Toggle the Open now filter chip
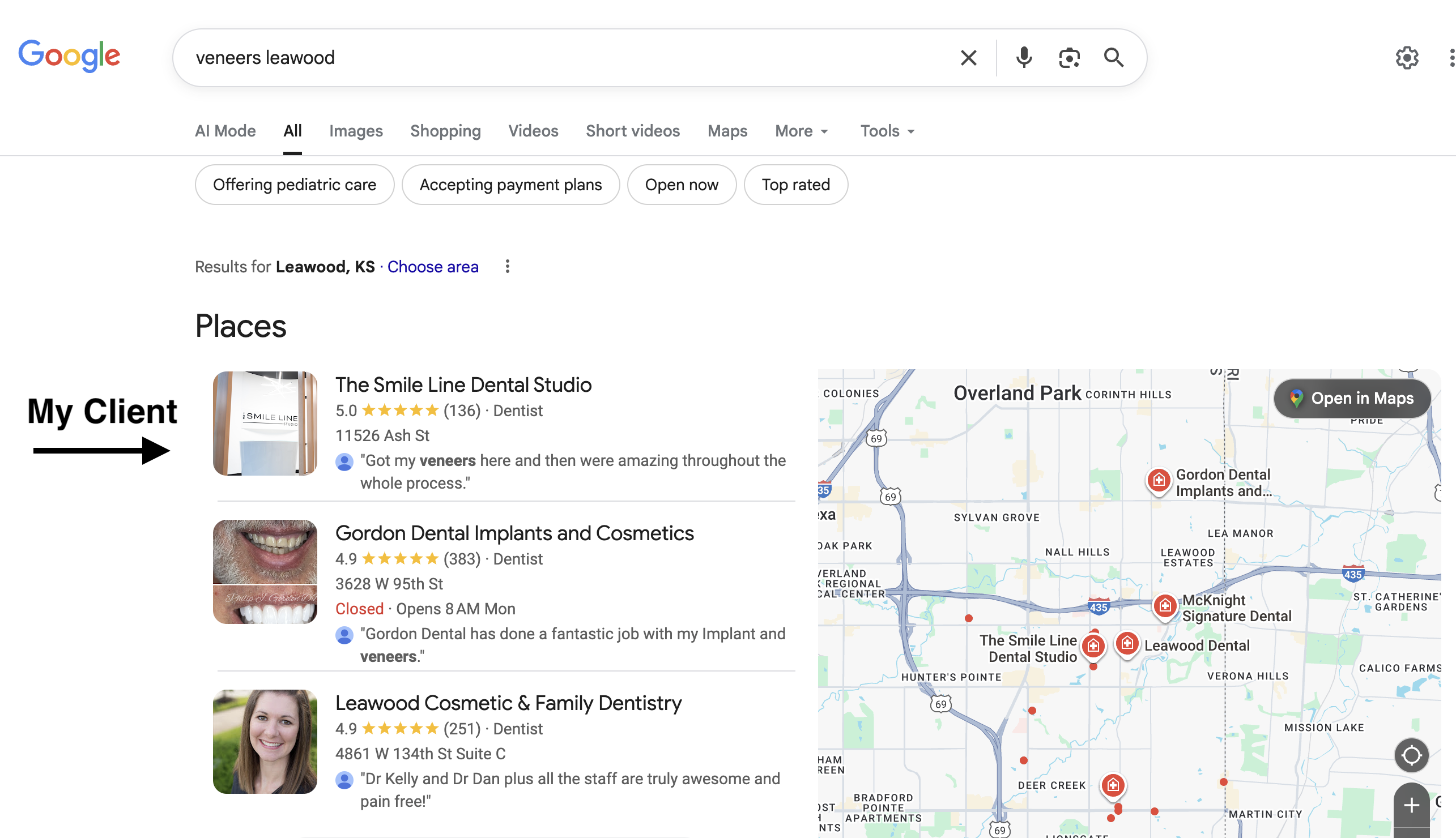 pyautogui.click(x=681, y=185)
